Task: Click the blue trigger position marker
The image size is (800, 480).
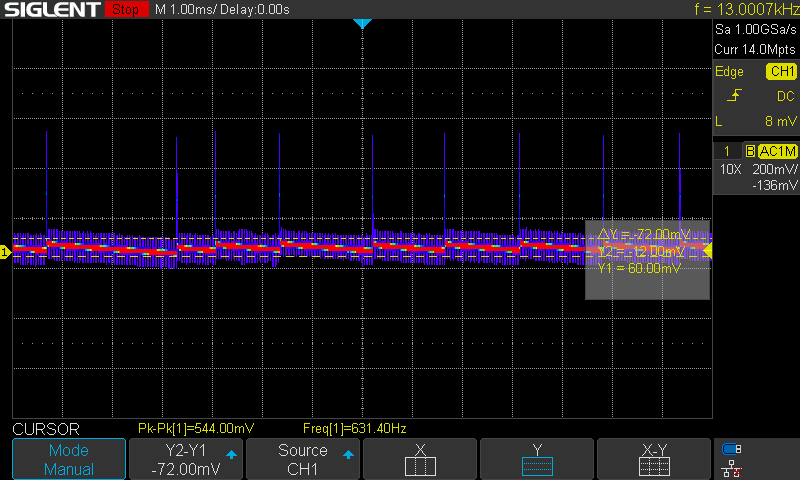Action: [362, 23]
